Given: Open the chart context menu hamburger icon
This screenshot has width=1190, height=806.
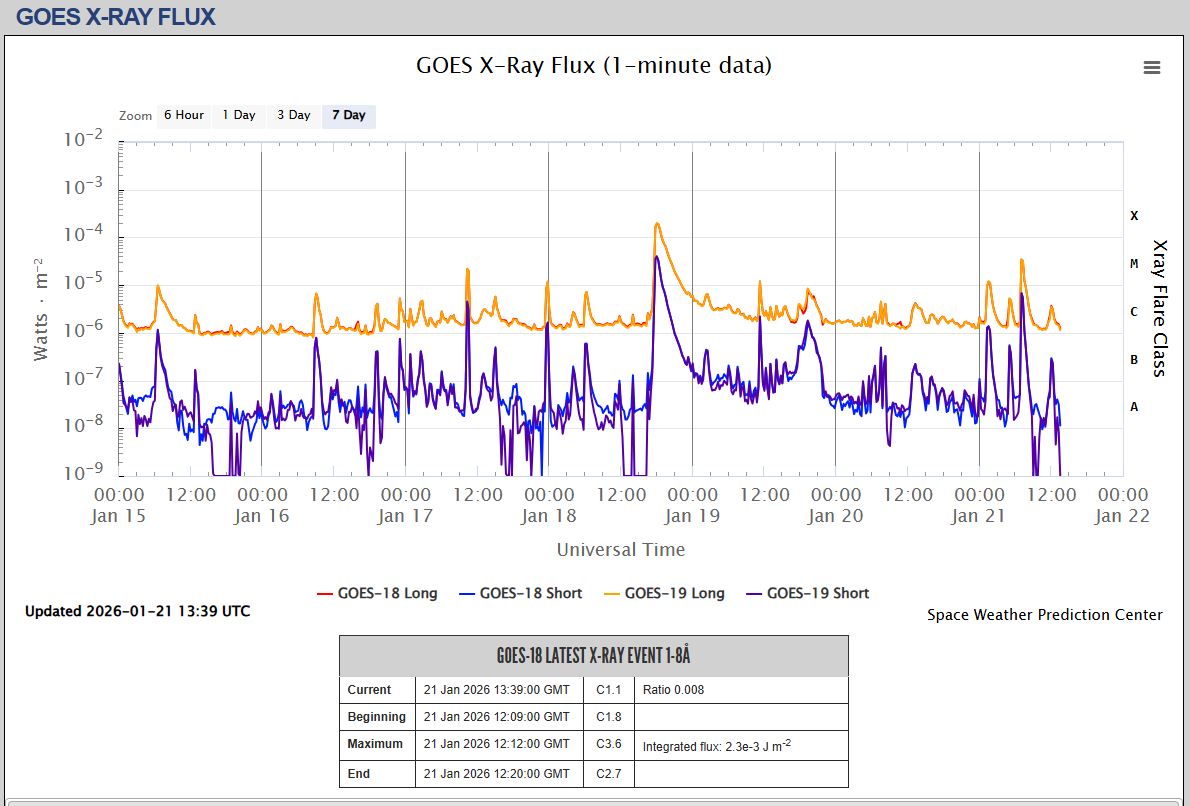Looking at the screenshot, I should [1152, 67].
